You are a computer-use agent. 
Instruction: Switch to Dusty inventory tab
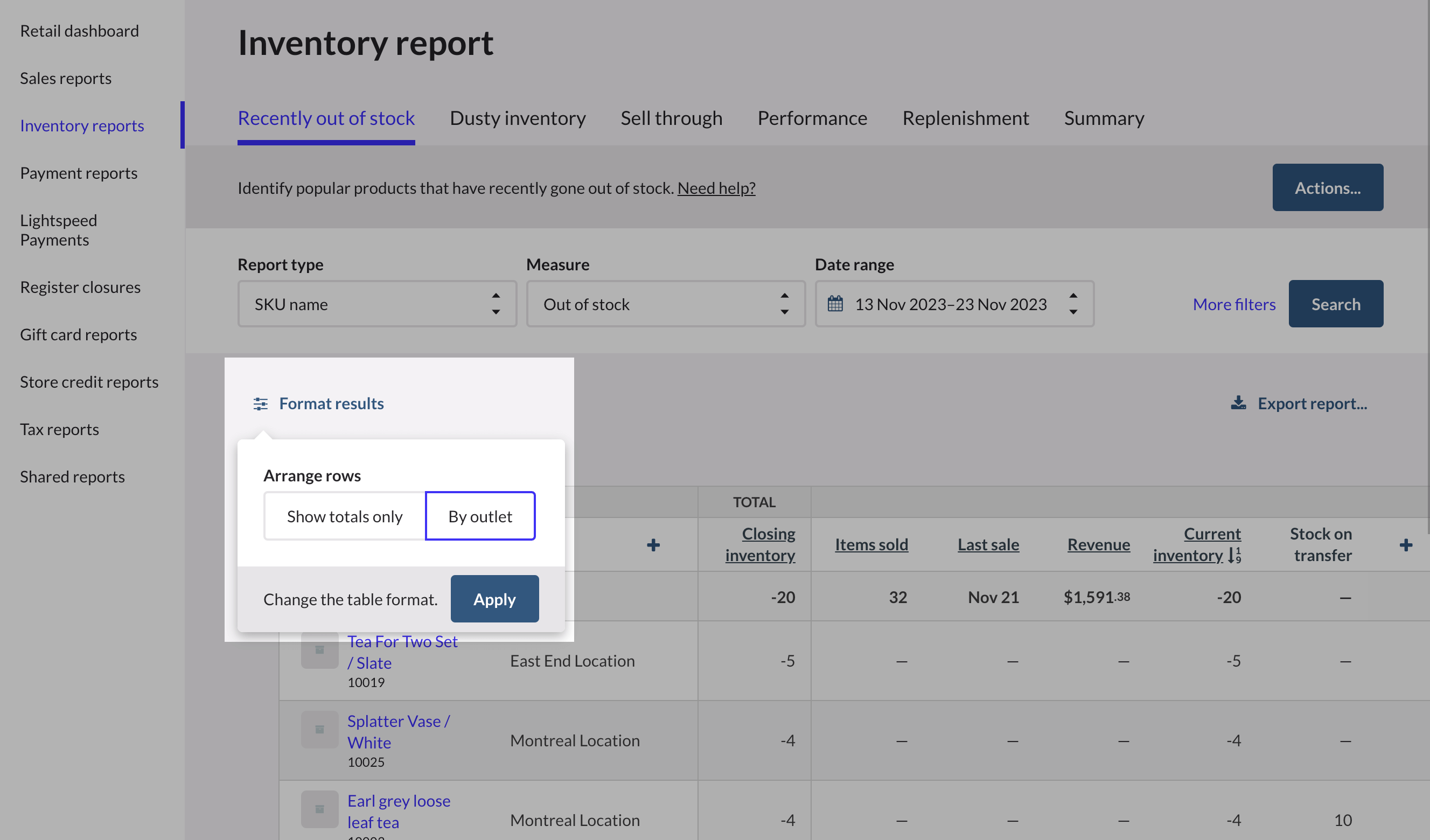pyautogui.click(x=518, y=118)
